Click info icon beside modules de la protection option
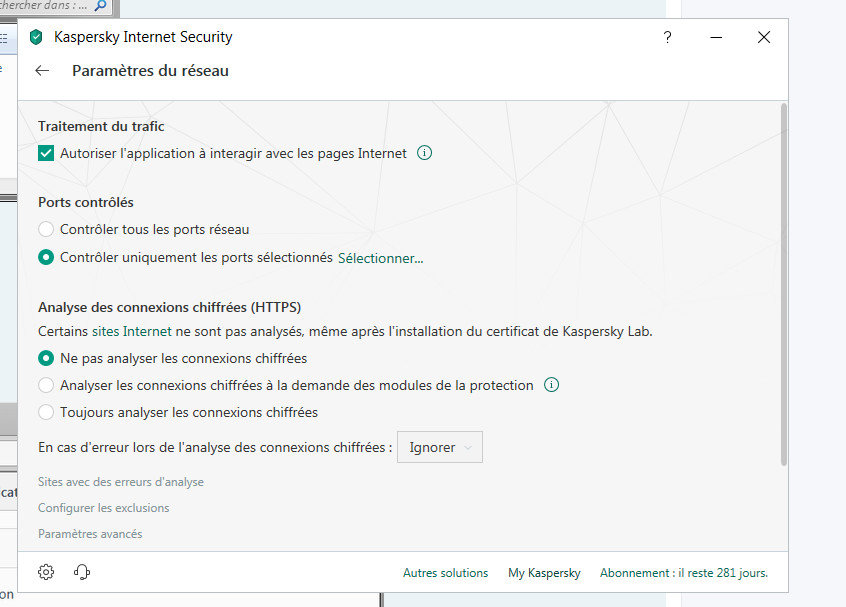The height and width of the screenshot is (607, 846). pyautogui.click(x=551, y=385)
